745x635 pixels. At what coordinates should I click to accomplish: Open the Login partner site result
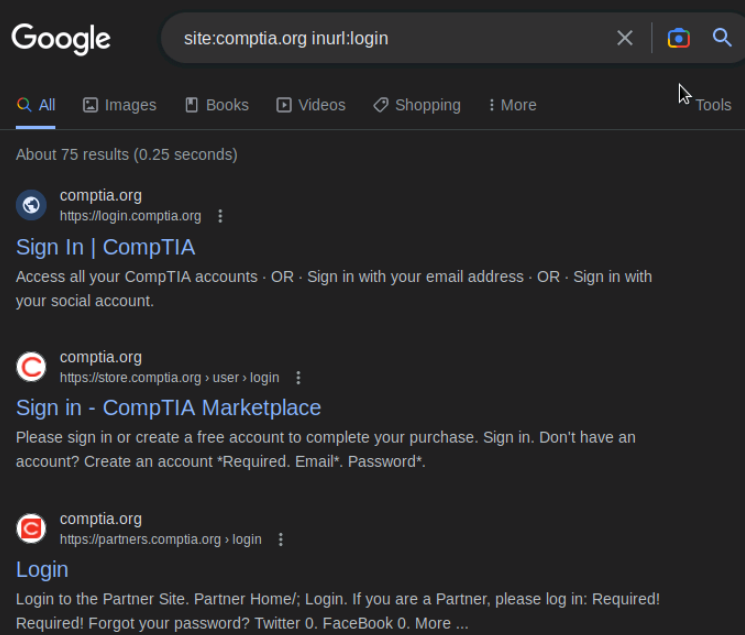coord(42,569)
